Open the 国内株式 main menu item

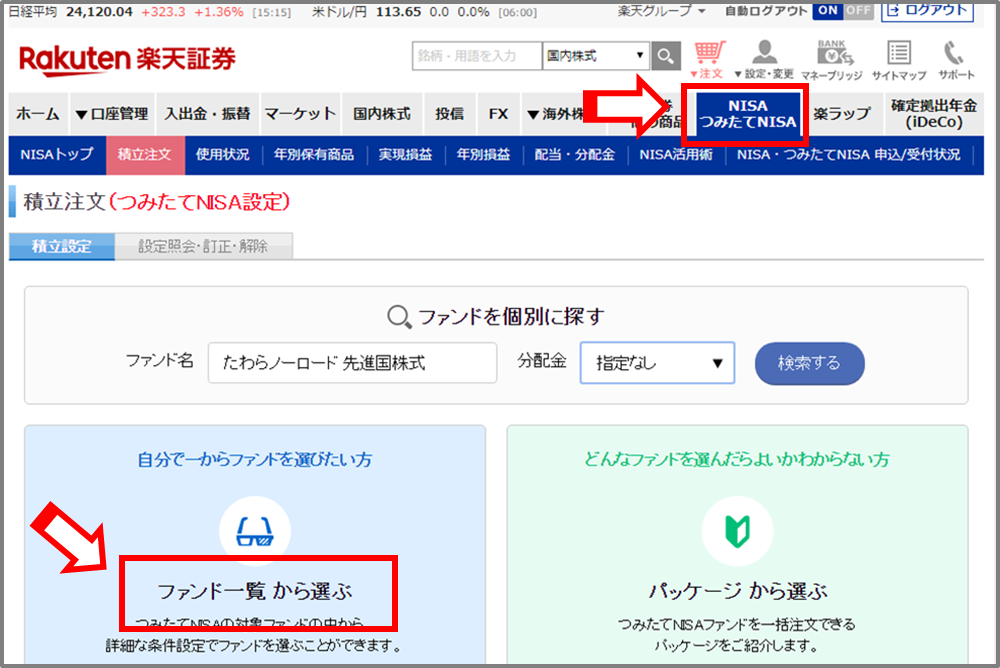382,114
